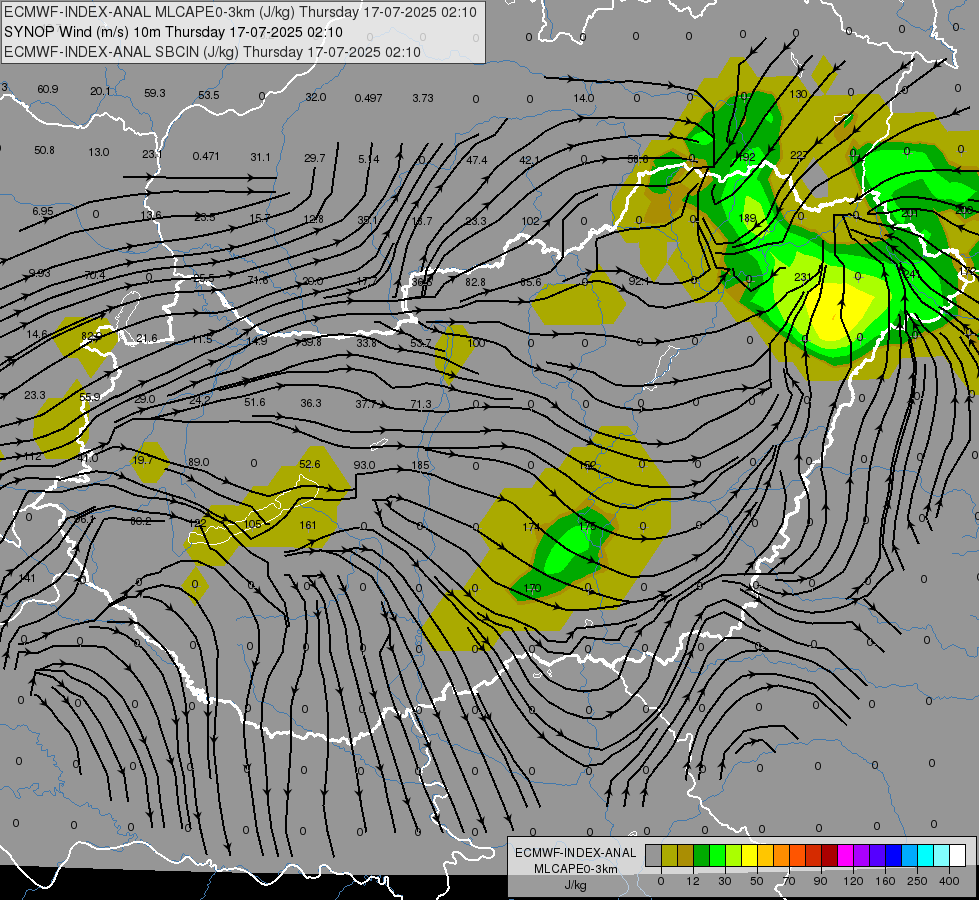Viewport: 979px width, 900px height.
Task: Click the 14.0 grid value
Action: coord(584,98)
